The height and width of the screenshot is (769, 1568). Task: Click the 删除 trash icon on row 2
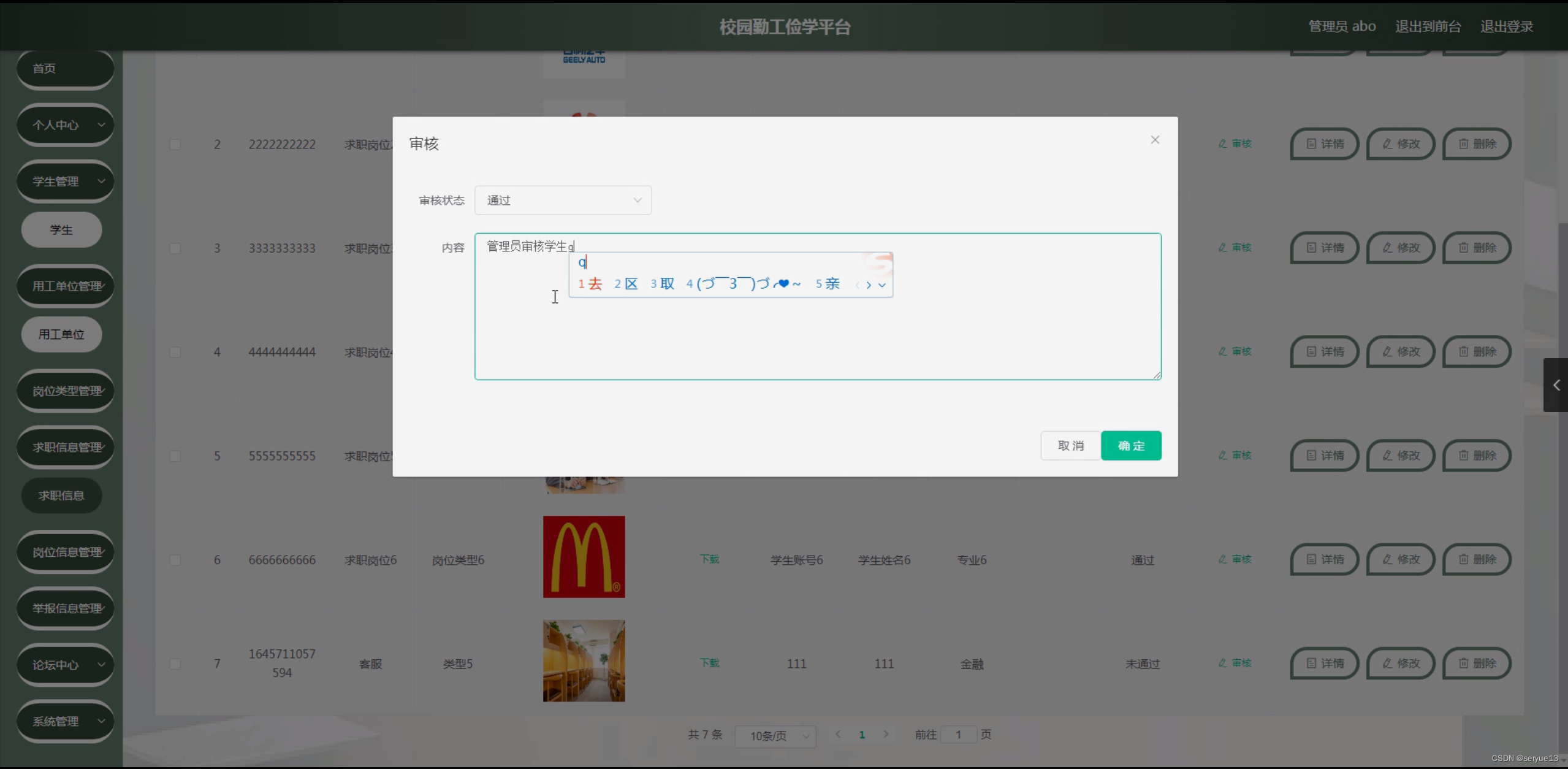[1477, 143]
